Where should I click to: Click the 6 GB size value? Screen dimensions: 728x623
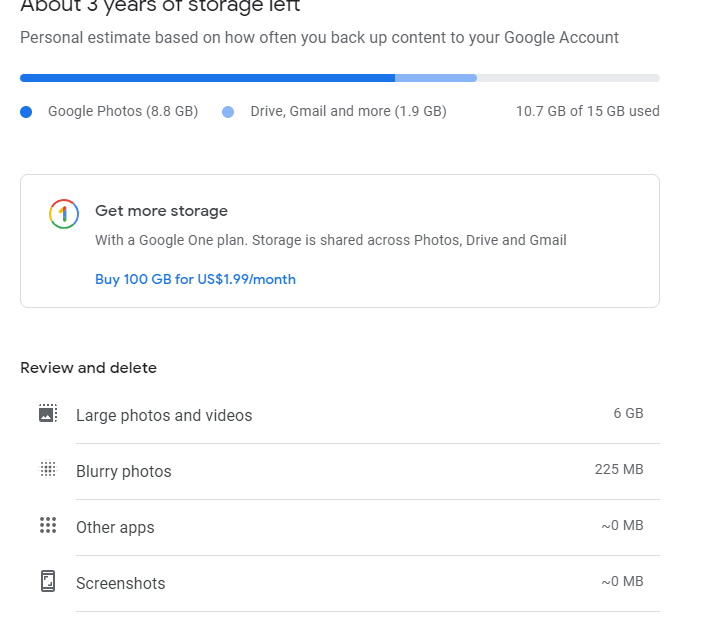tap(628, 413)
